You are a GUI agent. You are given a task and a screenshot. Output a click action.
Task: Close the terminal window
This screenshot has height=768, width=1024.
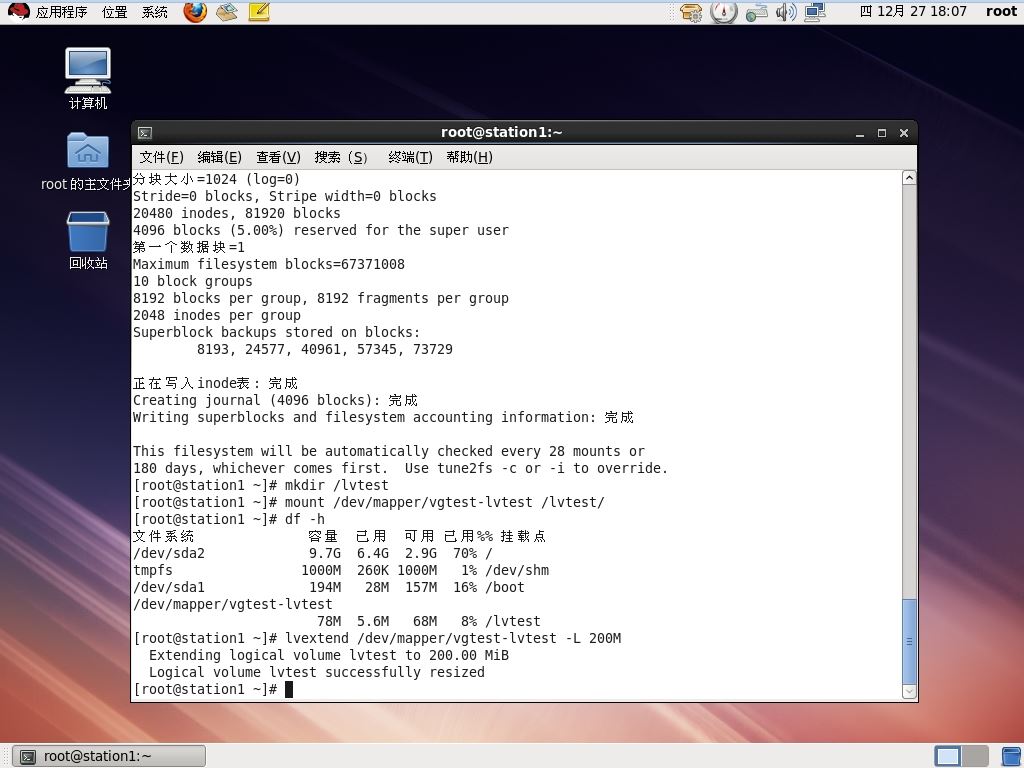(904, 133)
